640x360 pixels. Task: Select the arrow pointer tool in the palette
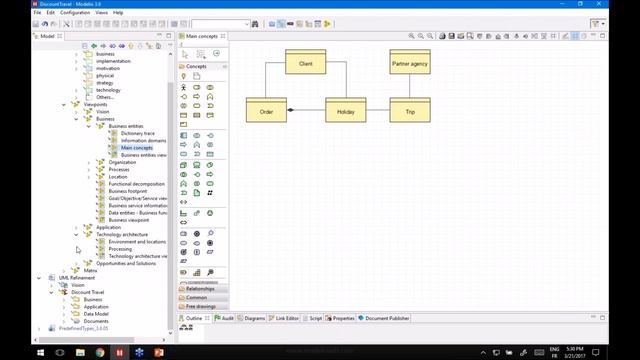[x=185, y=54]
